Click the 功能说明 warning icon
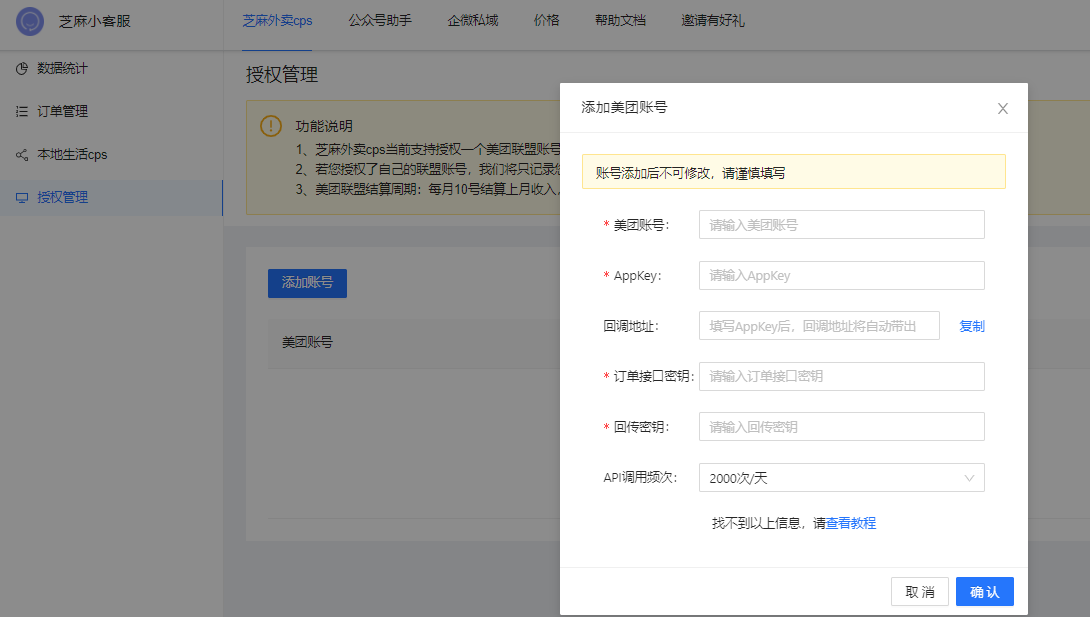This screenshot has height=617, width=1090. coord(270,126)
